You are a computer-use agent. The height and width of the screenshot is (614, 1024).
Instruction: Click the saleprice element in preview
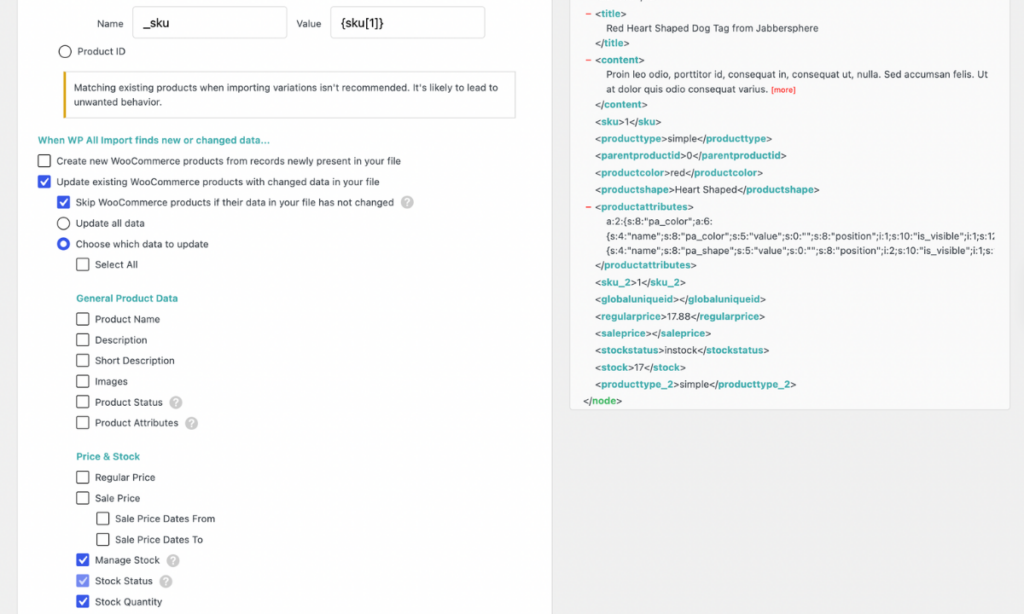(653, 334)
